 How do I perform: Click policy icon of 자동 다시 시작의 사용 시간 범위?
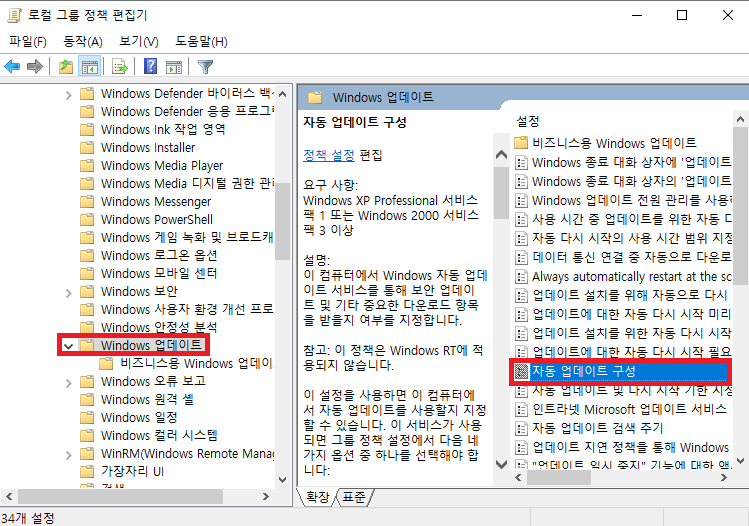pos(521,238)
